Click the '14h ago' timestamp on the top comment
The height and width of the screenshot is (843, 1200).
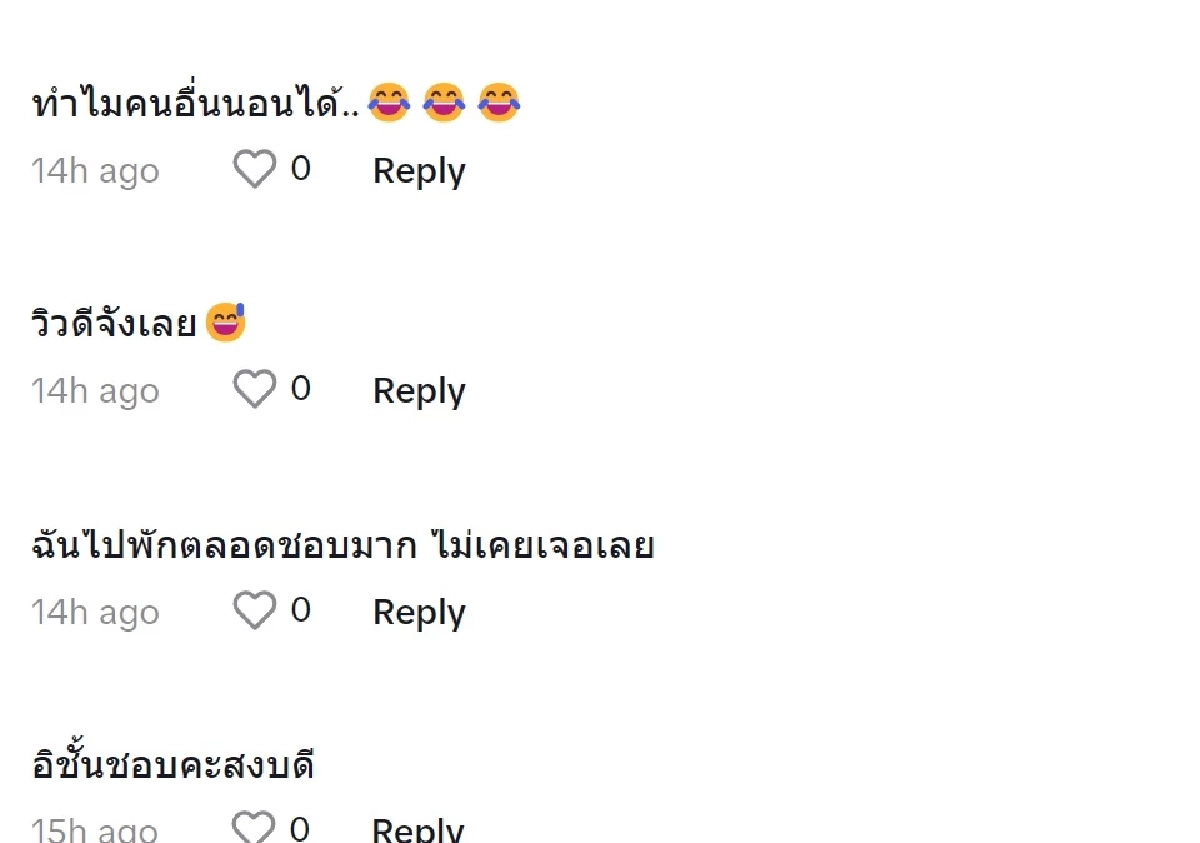coord(95,171)
